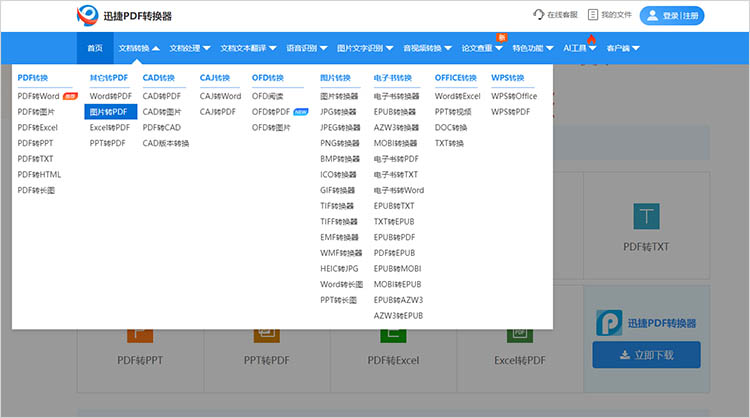The image size is (750, 418).
Task: Open PPT转视频 link
Action: pyautogui.click(x=453, y=112)
